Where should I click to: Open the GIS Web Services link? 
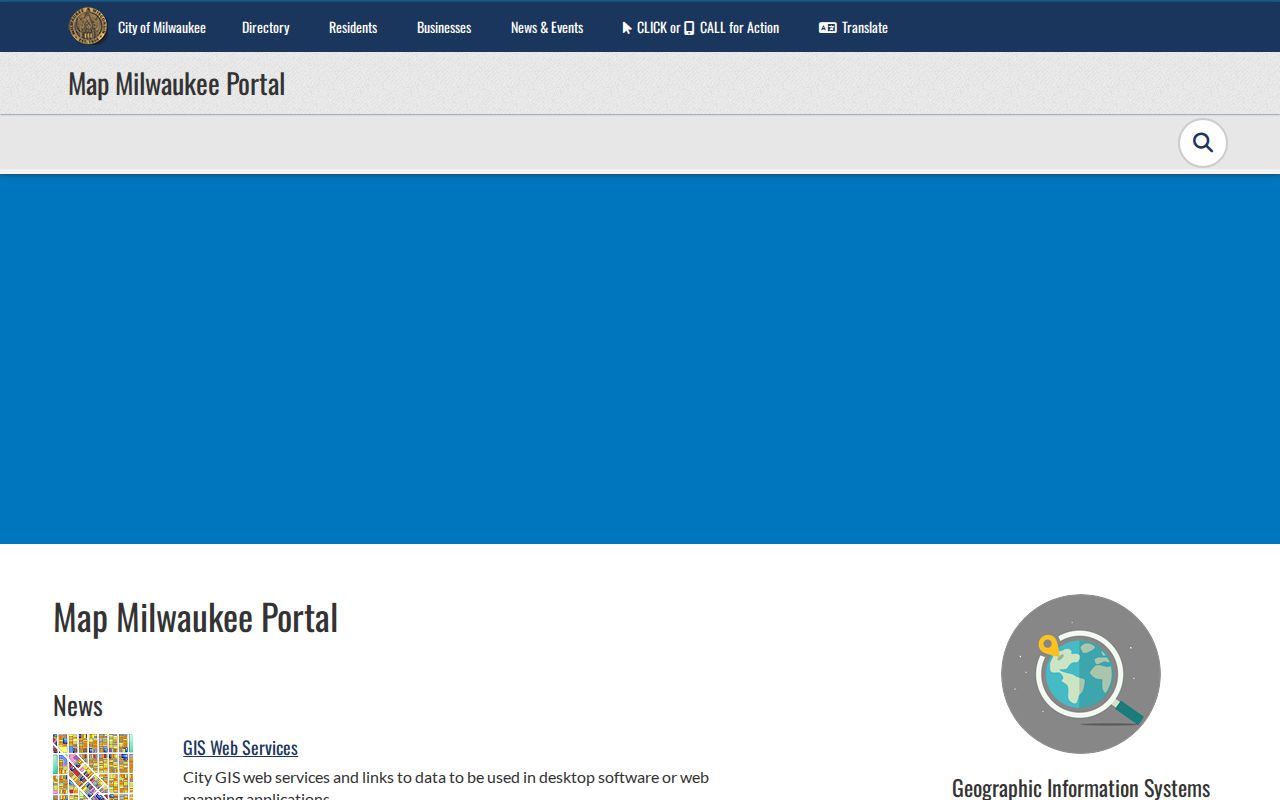pyautogui.click(x=240, y=748)
